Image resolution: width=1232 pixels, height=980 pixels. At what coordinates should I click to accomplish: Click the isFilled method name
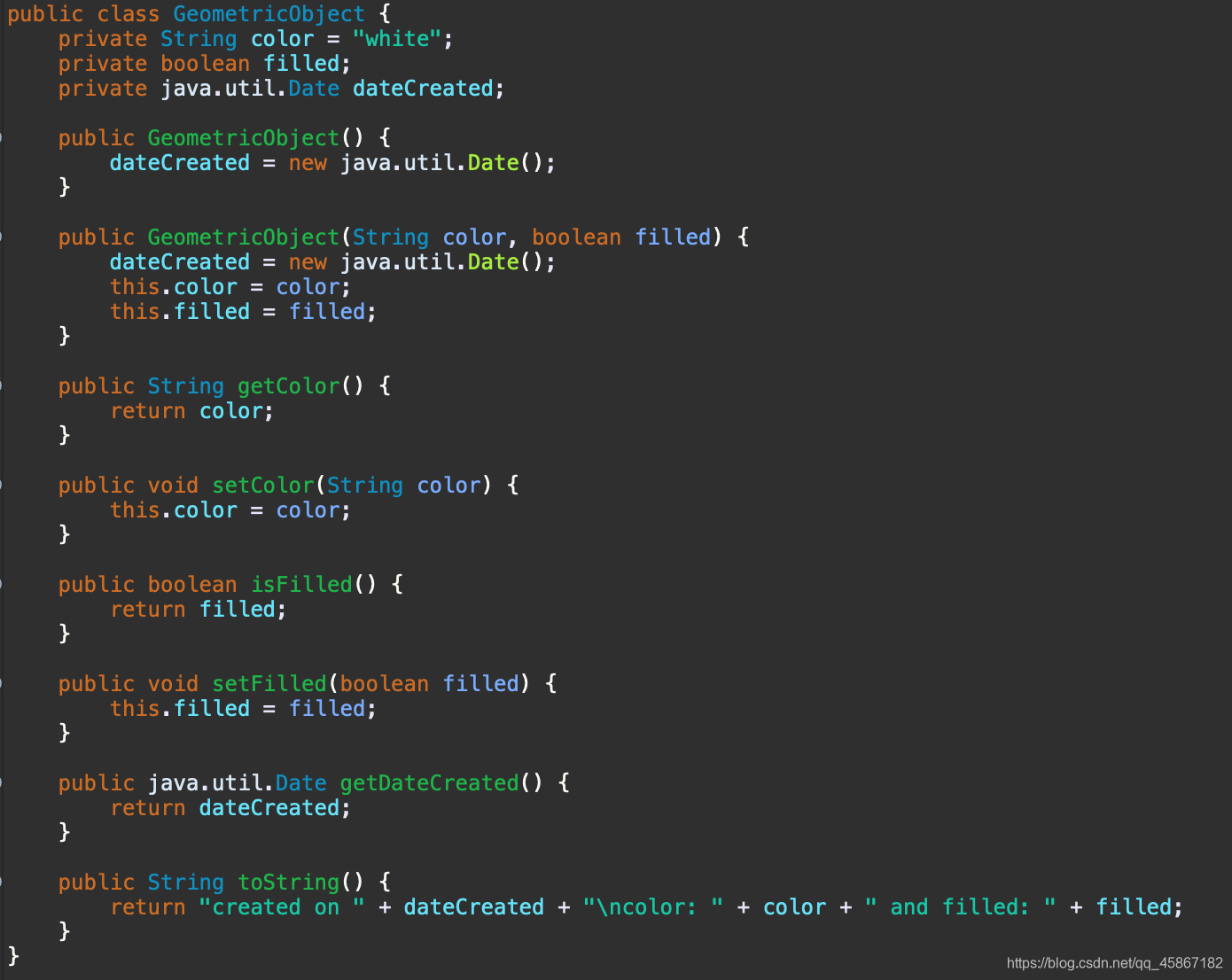301,585
